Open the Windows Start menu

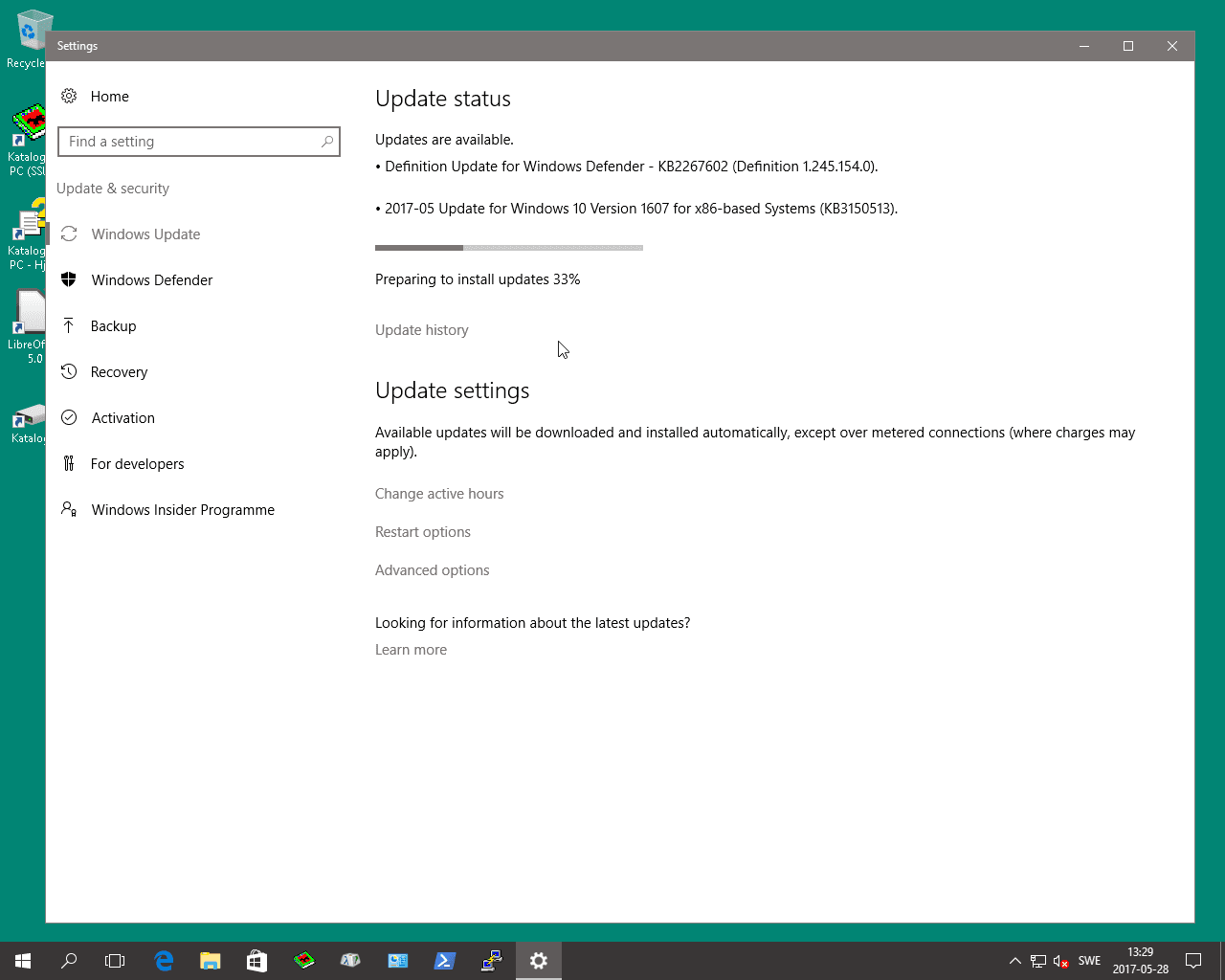pyautogui.click(x=23, y=961)
